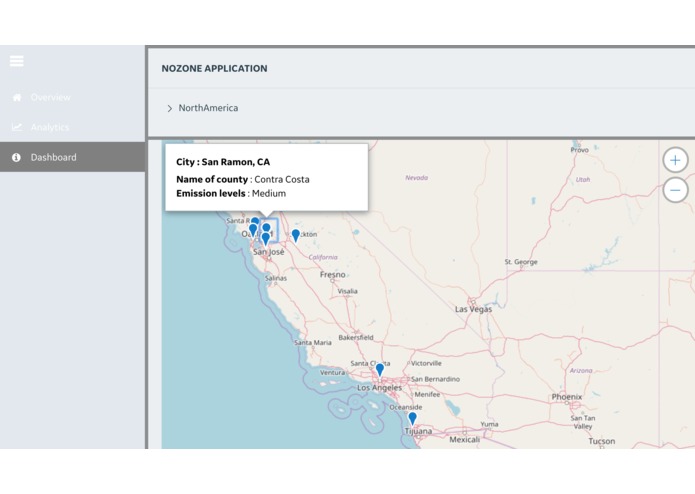Click the highlighted San Ramon map pin

click(x=266, y=228)
